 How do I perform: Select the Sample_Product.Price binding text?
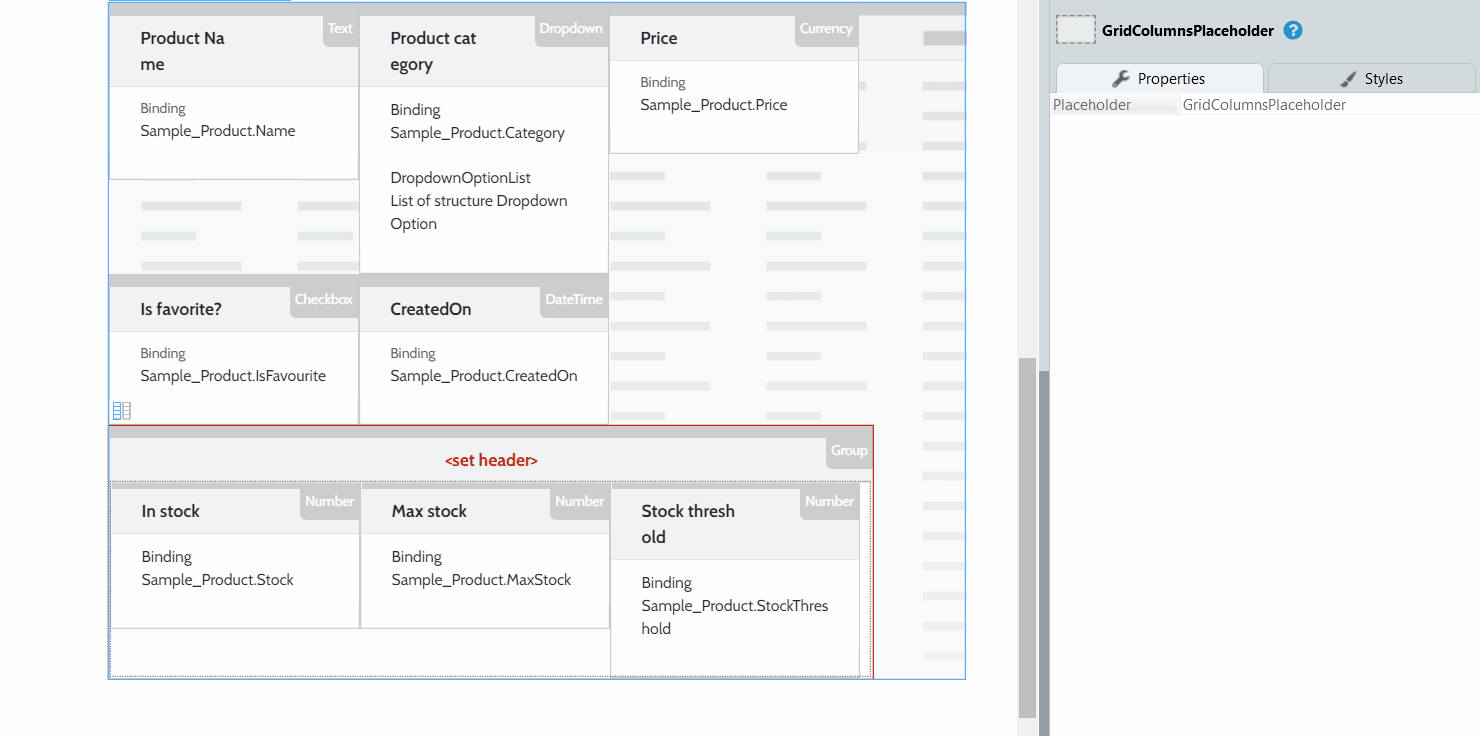point(713,105)
